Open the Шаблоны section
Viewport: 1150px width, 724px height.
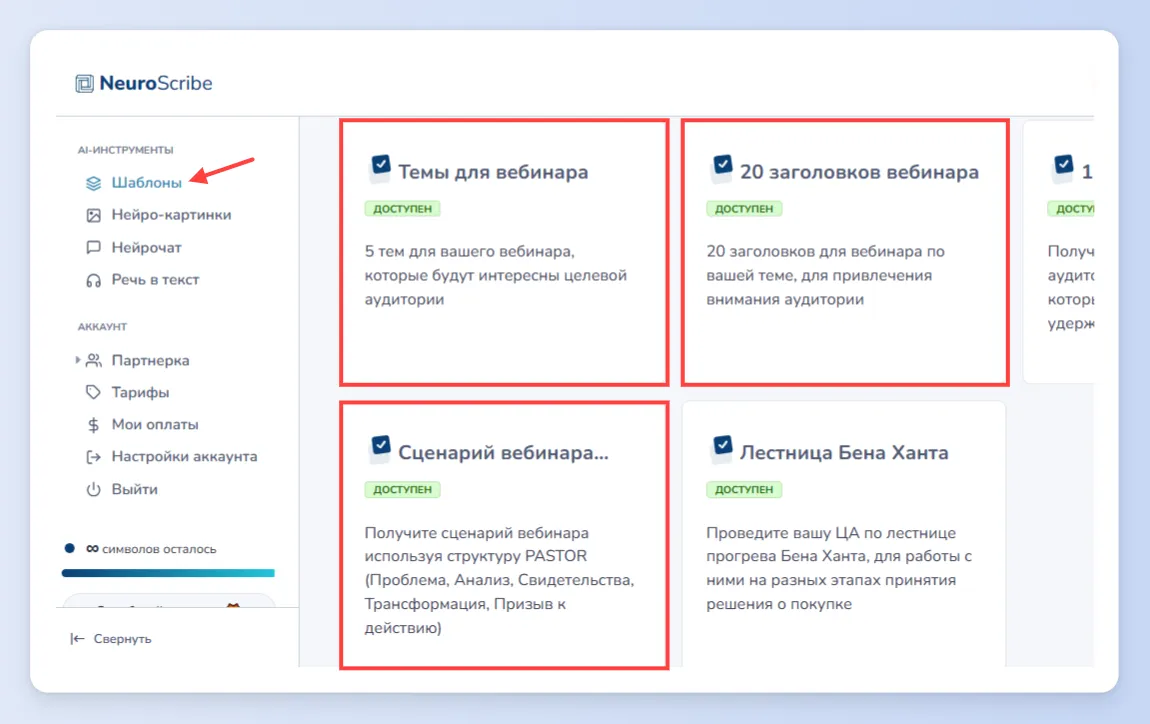pos(146,183)
